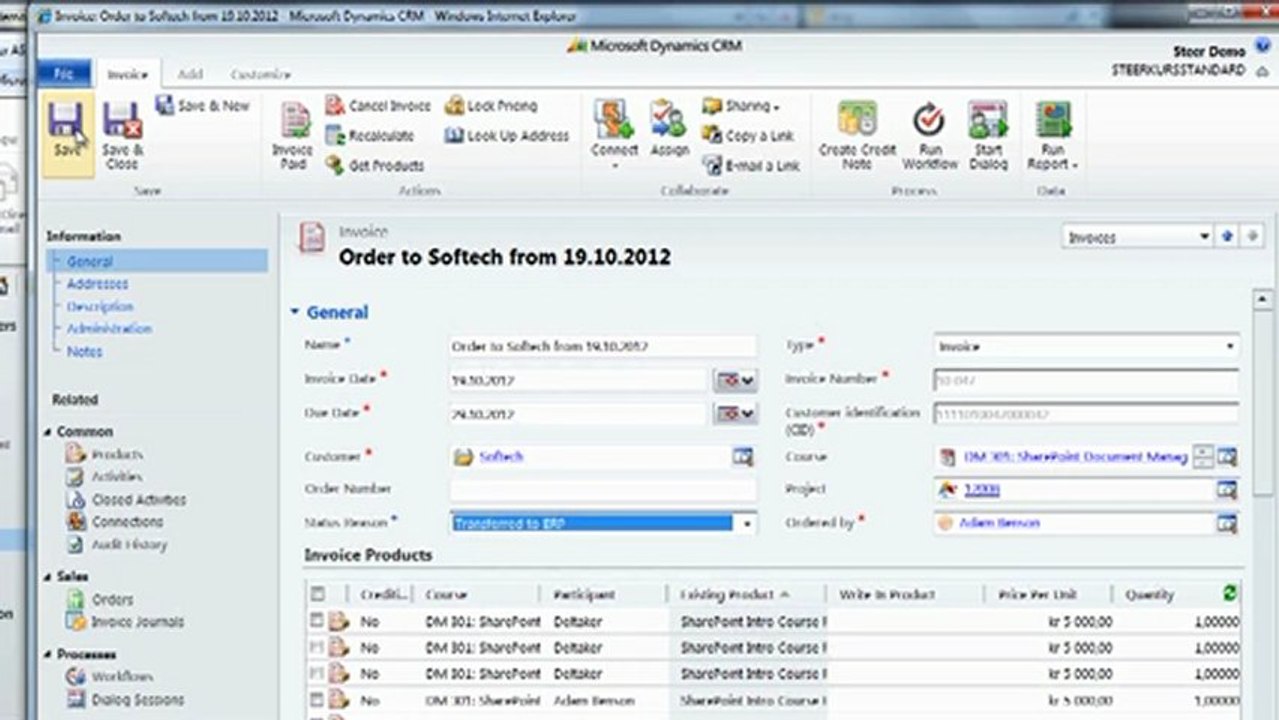Check the Adam Benson product row checkbox
This screenshot has width=1279, height=720.
[x=317, y=700]
